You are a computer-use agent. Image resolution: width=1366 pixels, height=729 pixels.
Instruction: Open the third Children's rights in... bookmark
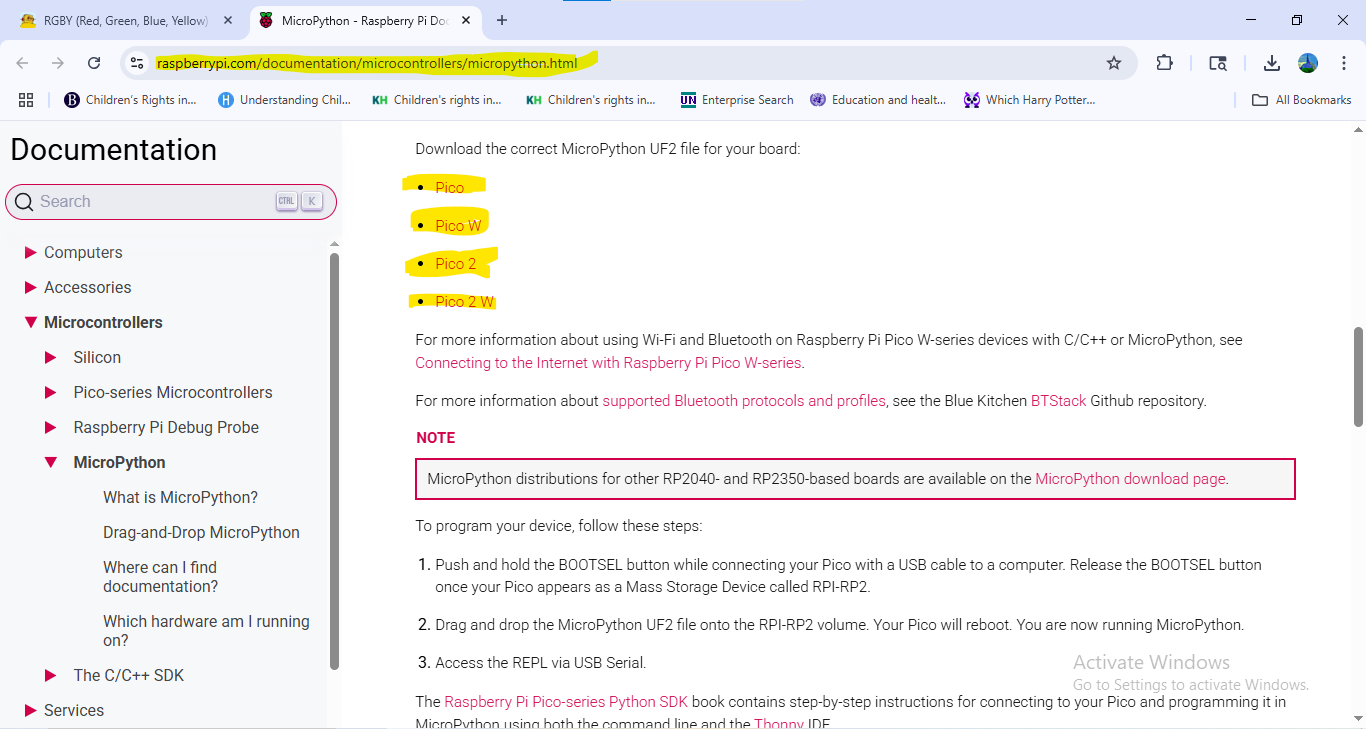tap(591, 100)
